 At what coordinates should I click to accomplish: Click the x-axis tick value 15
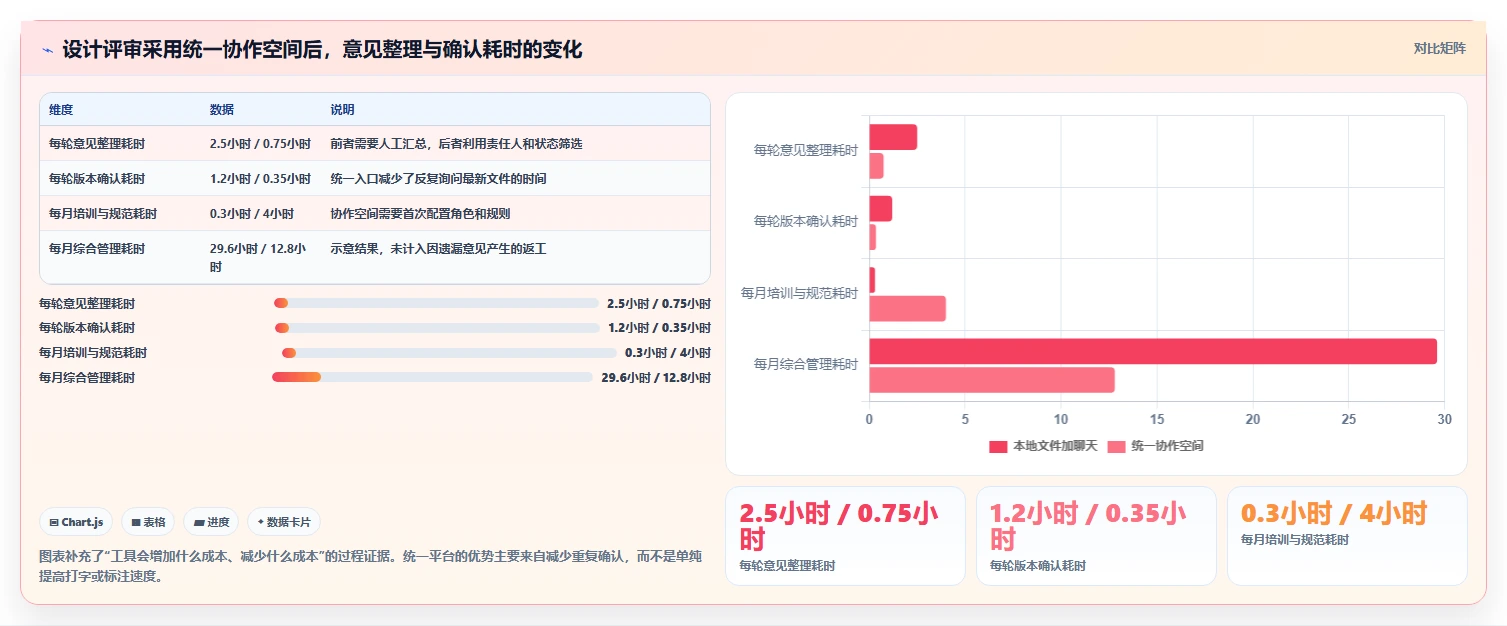pyautogui.click(x=1157, y=419)
